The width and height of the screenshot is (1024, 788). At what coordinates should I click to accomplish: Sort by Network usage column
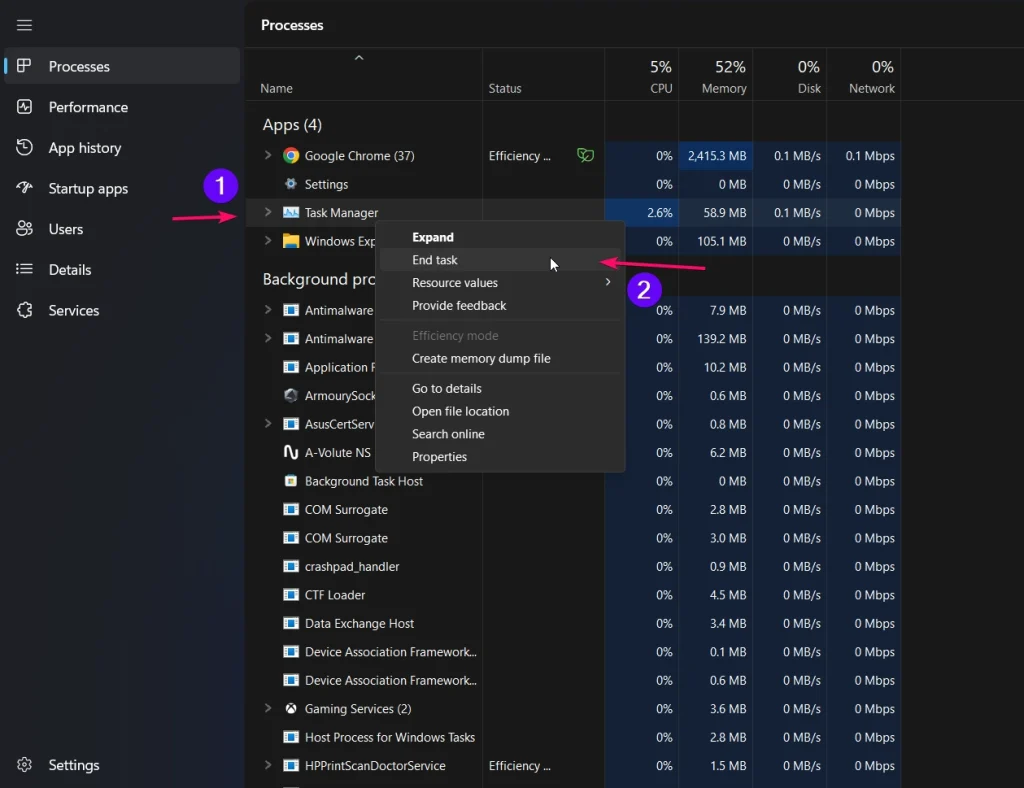coord(864,74)
